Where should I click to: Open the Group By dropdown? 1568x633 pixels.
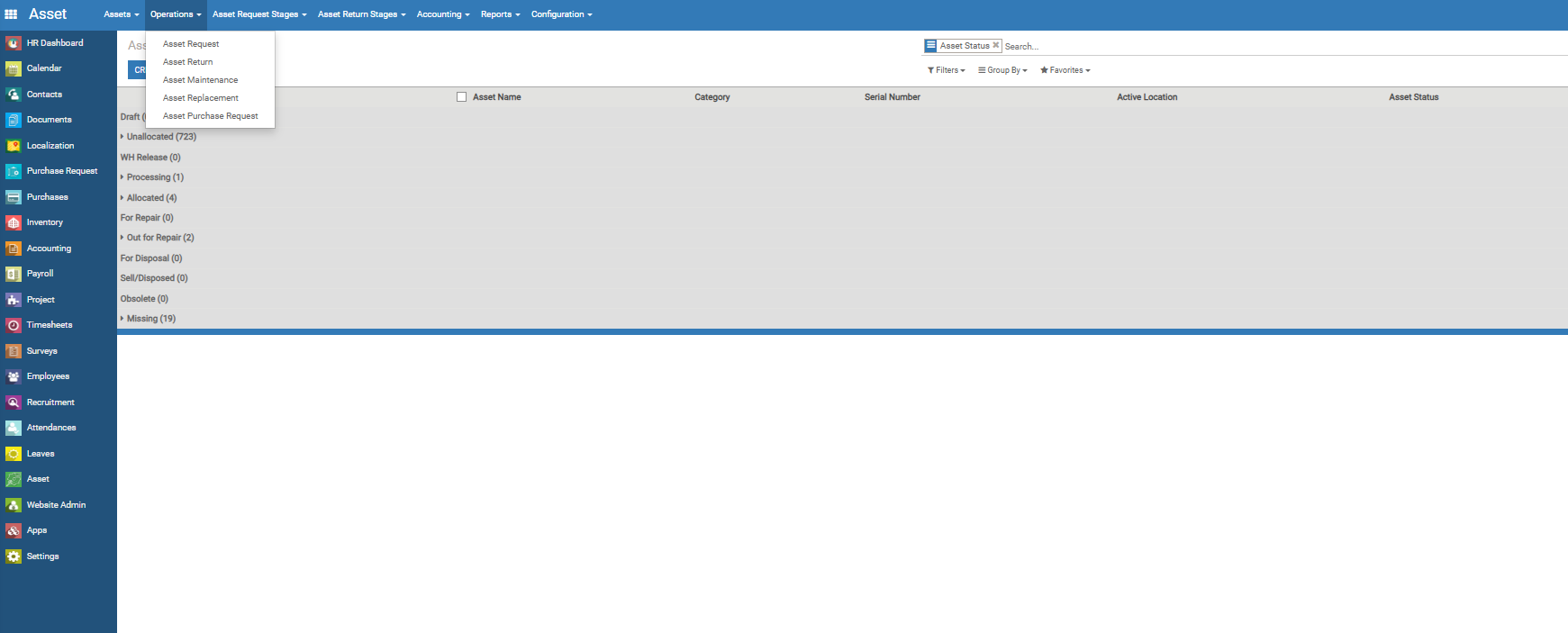(x=1002, y=70)
